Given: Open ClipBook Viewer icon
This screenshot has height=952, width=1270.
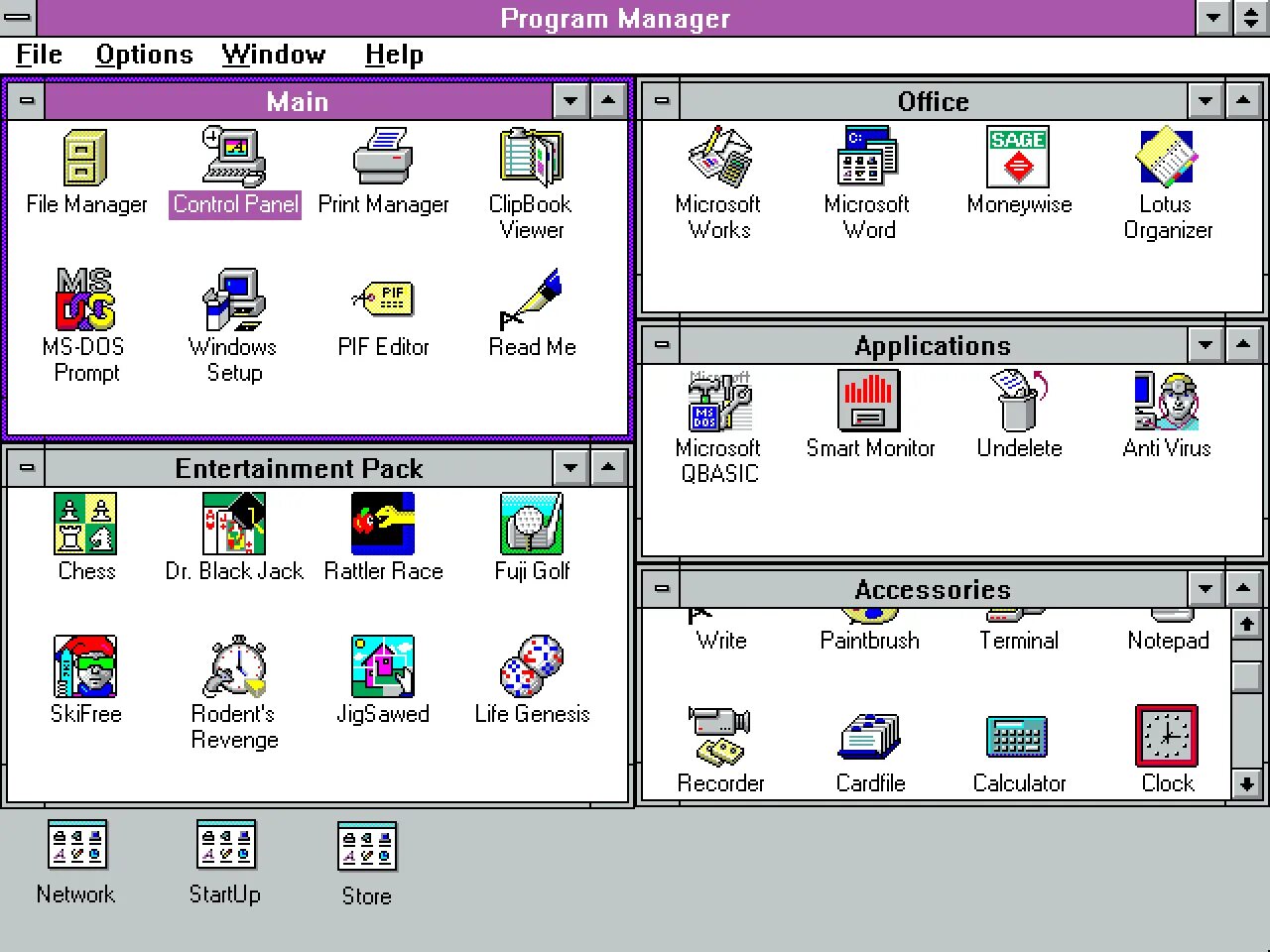Looking at the screenshot, I should [x=531, y=157].
